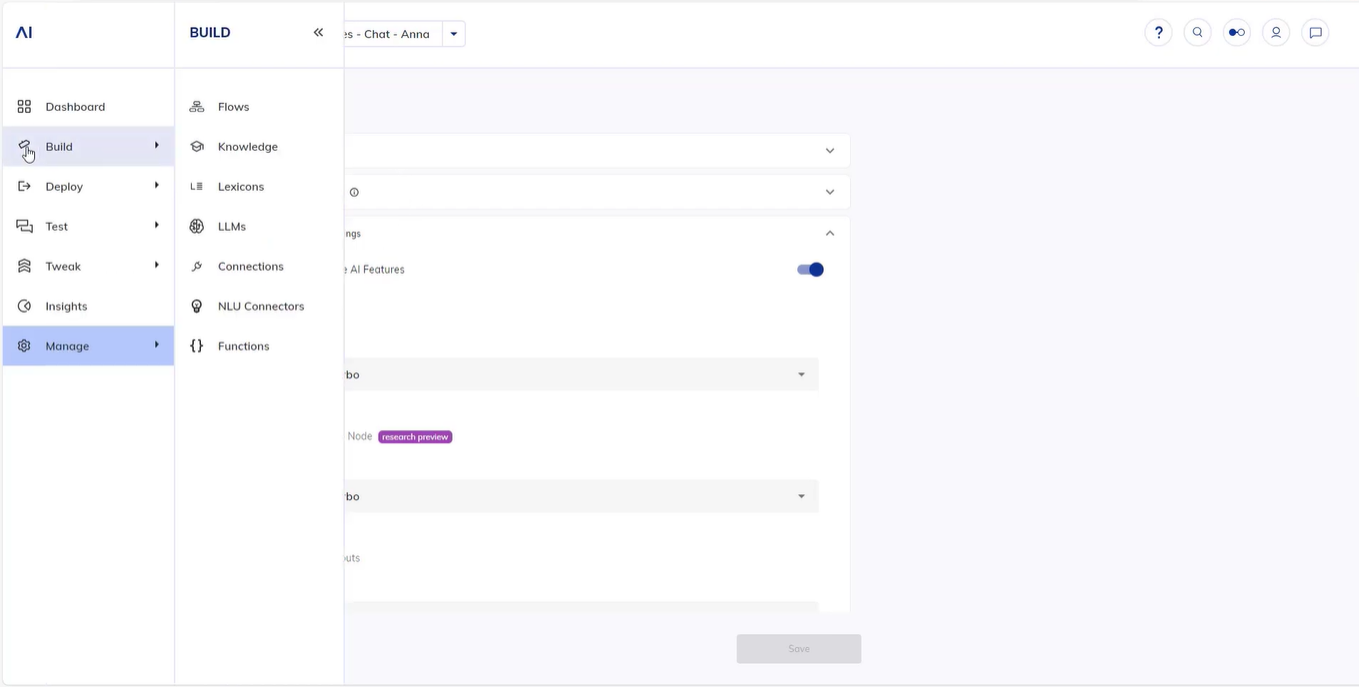Expand the Build submenu arrow
The image size is (1359, 687).
[156, 146]
